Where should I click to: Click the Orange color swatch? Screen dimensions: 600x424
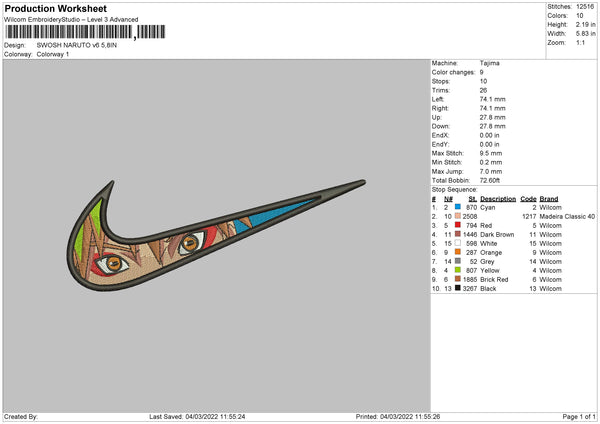[x=458, y=252]
